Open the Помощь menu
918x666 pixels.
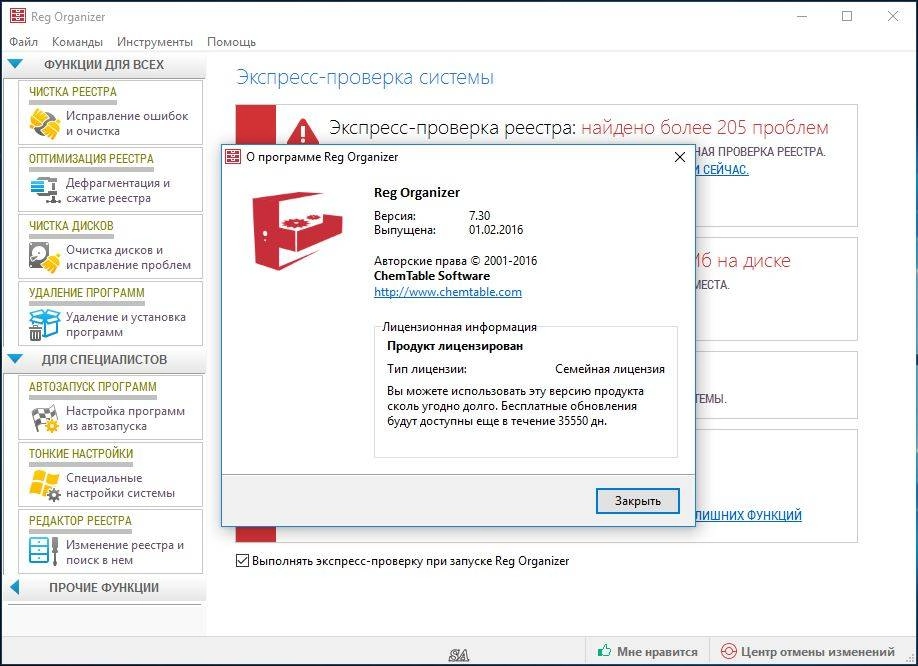[231, 42]
